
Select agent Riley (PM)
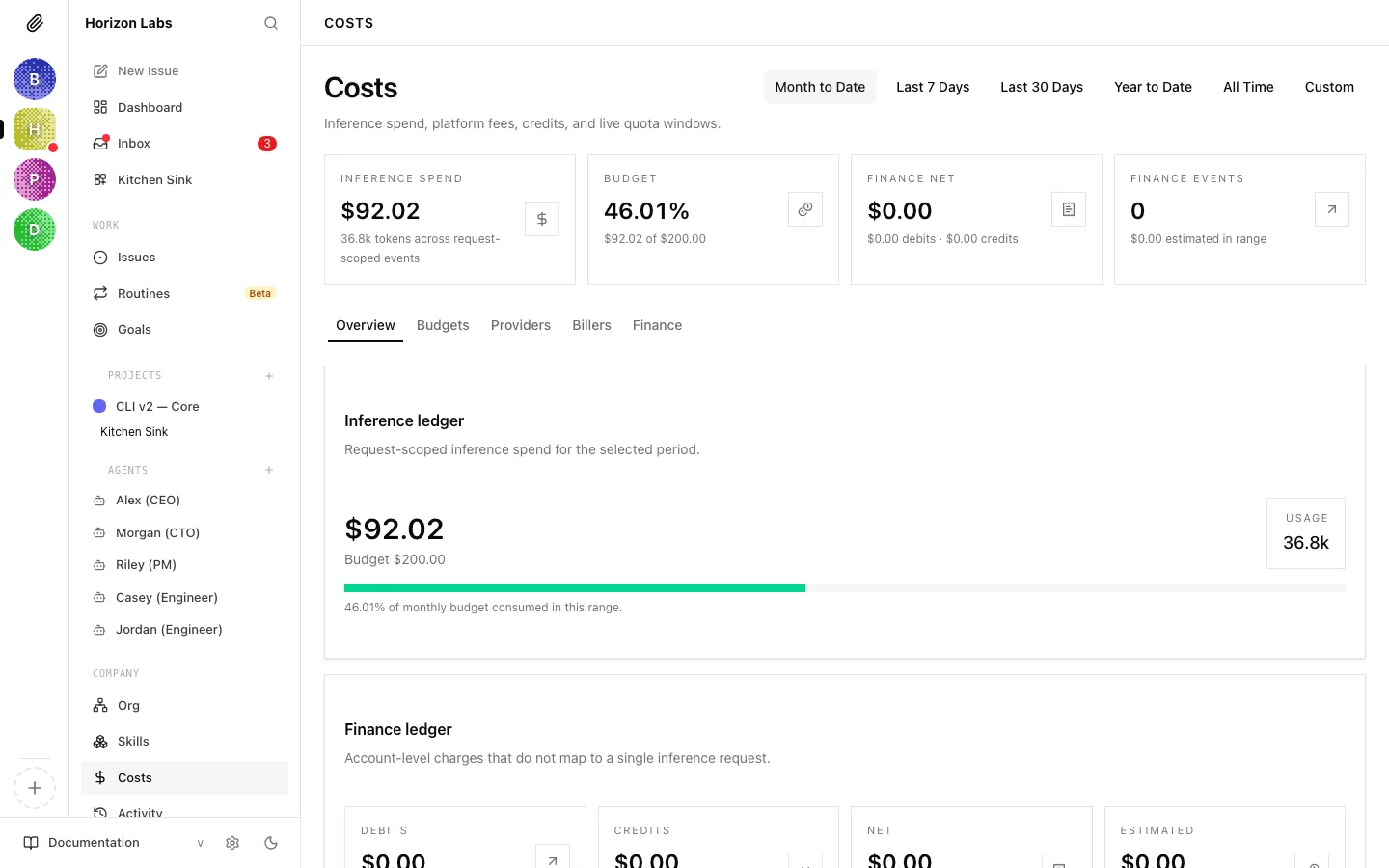[185, 565]
